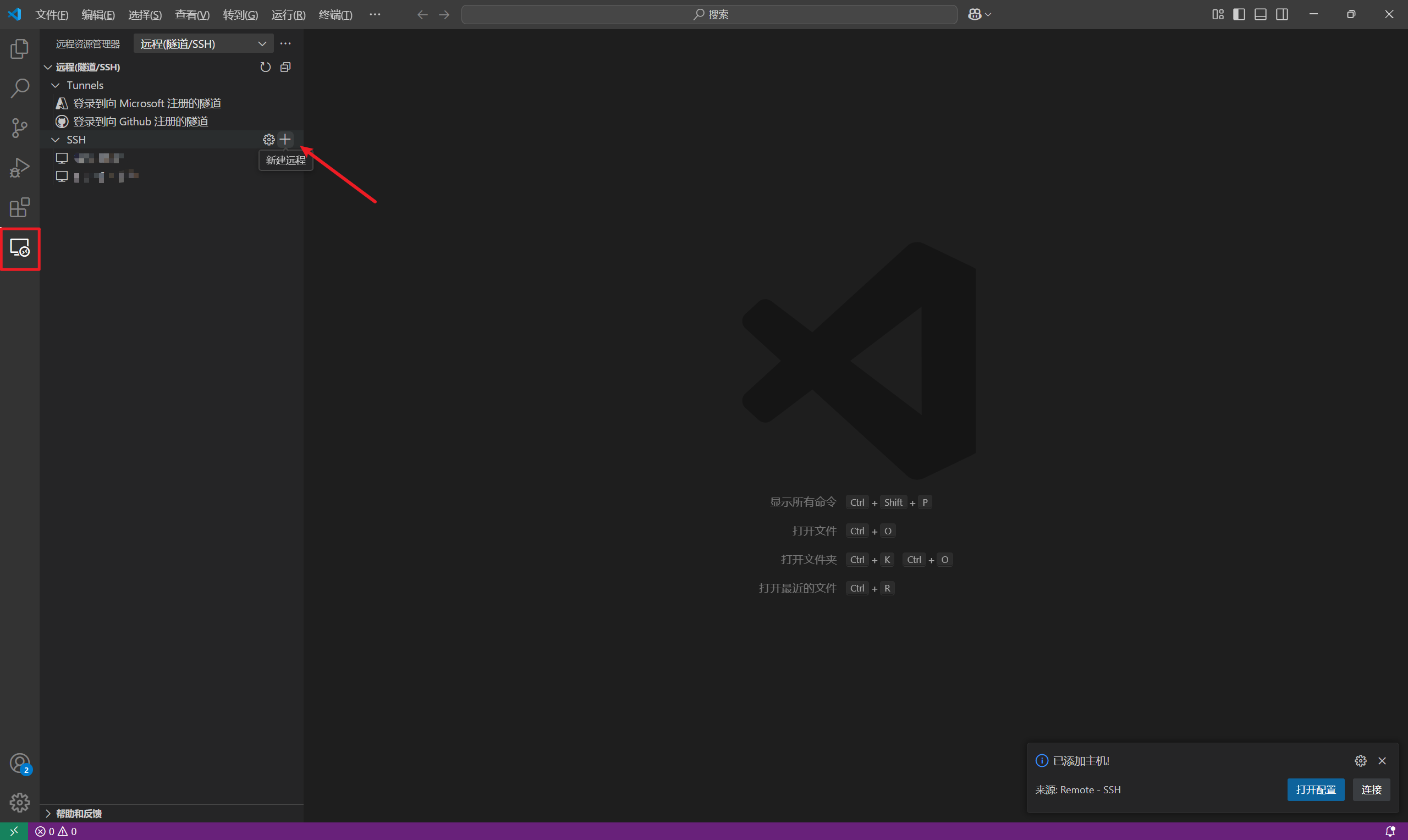Click 打开配置 button in notification
Screen dimensions: 1408x840
(x=1316, y=789)
